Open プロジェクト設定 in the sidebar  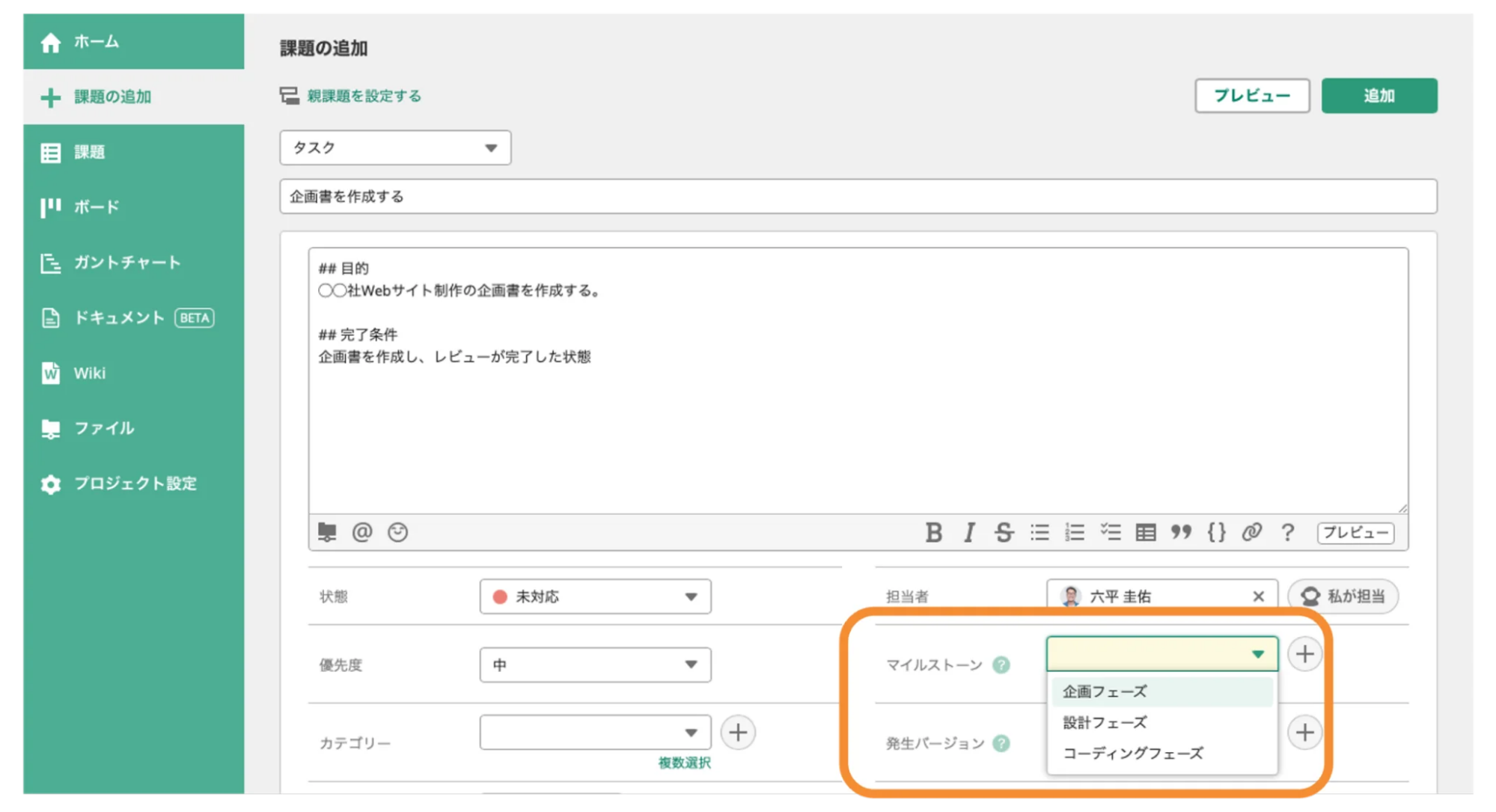click(x=133, y=483)
